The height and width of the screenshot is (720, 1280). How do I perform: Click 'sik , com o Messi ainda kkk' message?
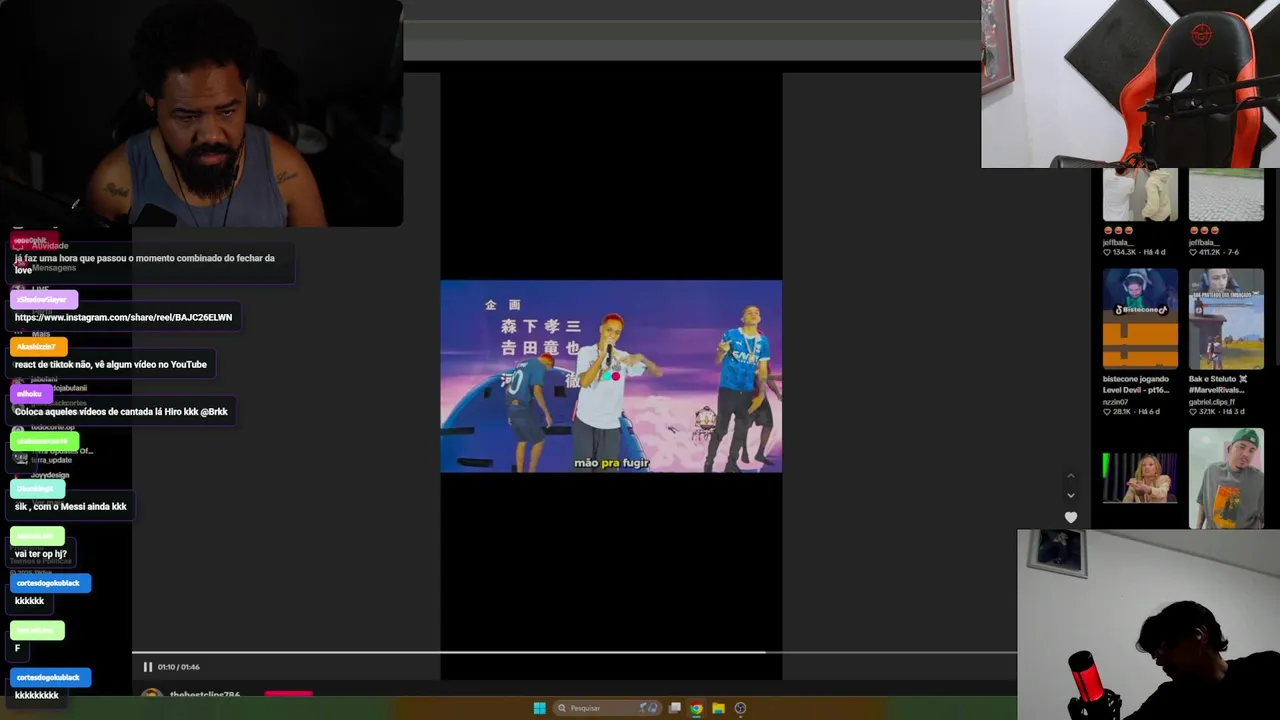[x=70, y=506]
